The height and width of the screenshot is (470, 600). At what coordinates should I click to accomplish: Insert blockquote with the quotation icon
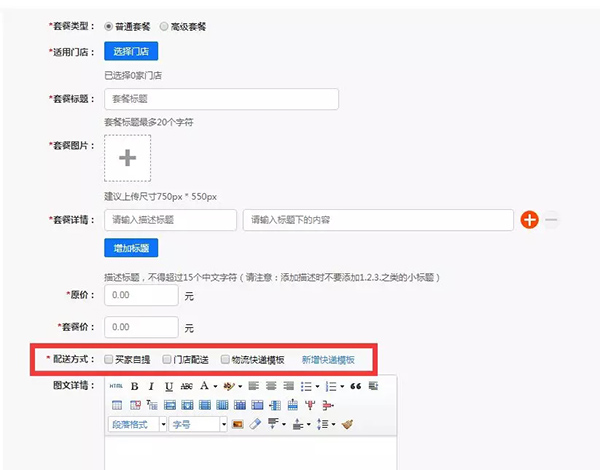tap(355, 386)
